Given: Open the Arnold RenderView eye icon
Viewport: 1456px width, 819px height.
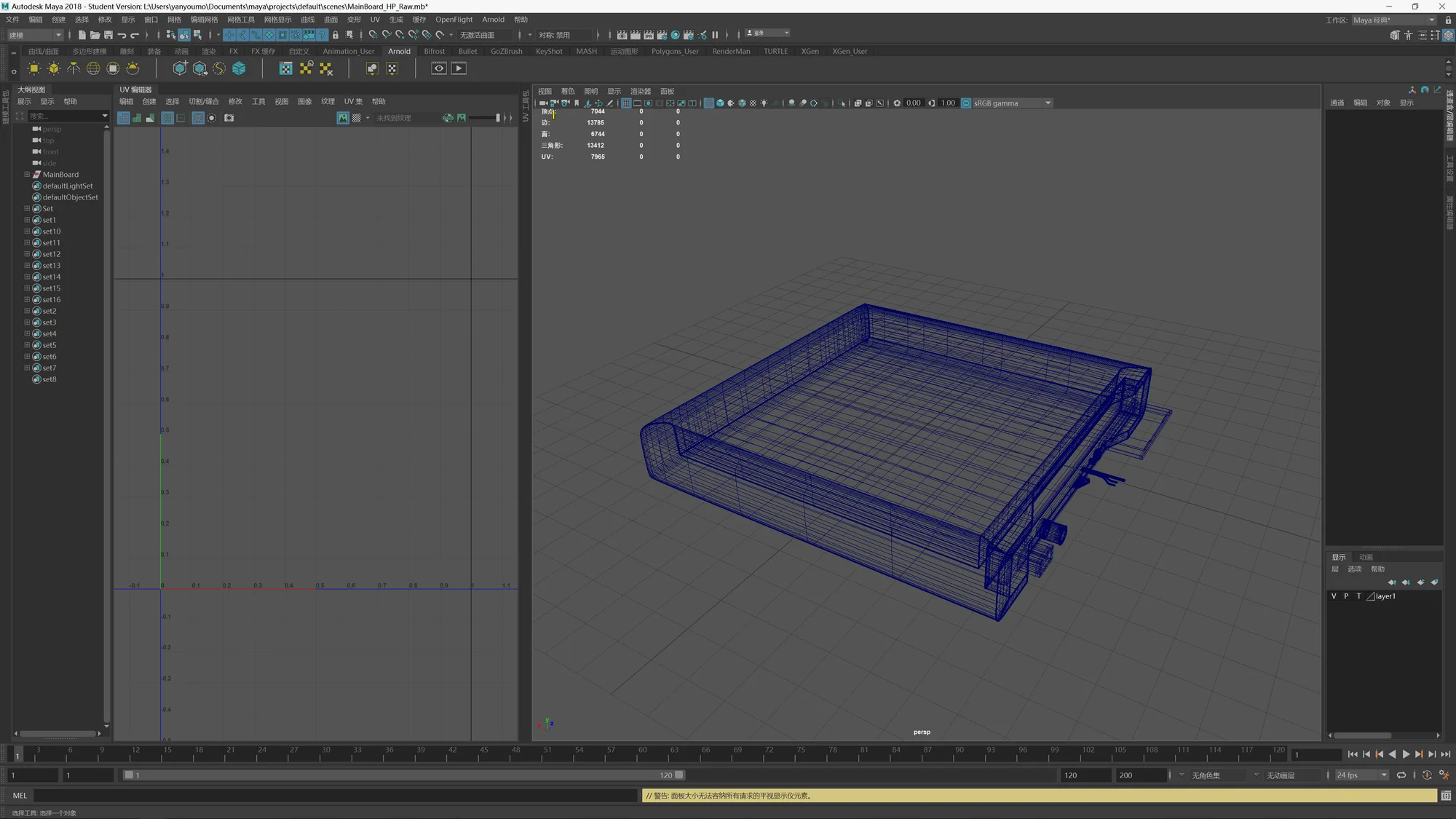Looking at the screenshot, I should click(x=439, y=68).
